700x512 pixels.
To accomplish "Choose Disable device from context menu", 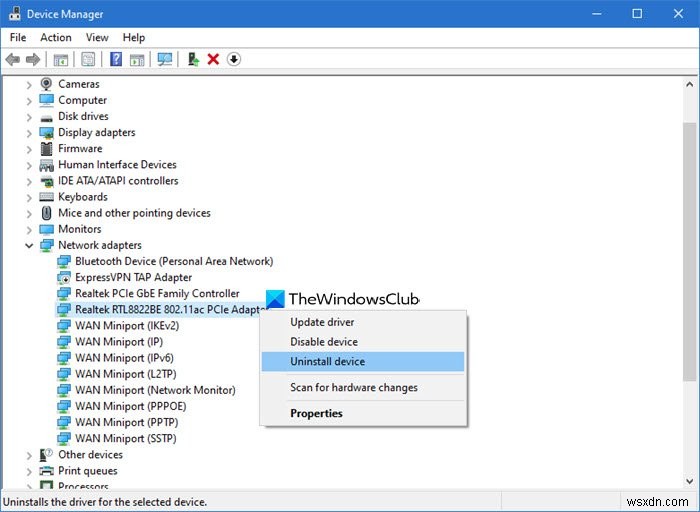I will (x=363, y=342).
